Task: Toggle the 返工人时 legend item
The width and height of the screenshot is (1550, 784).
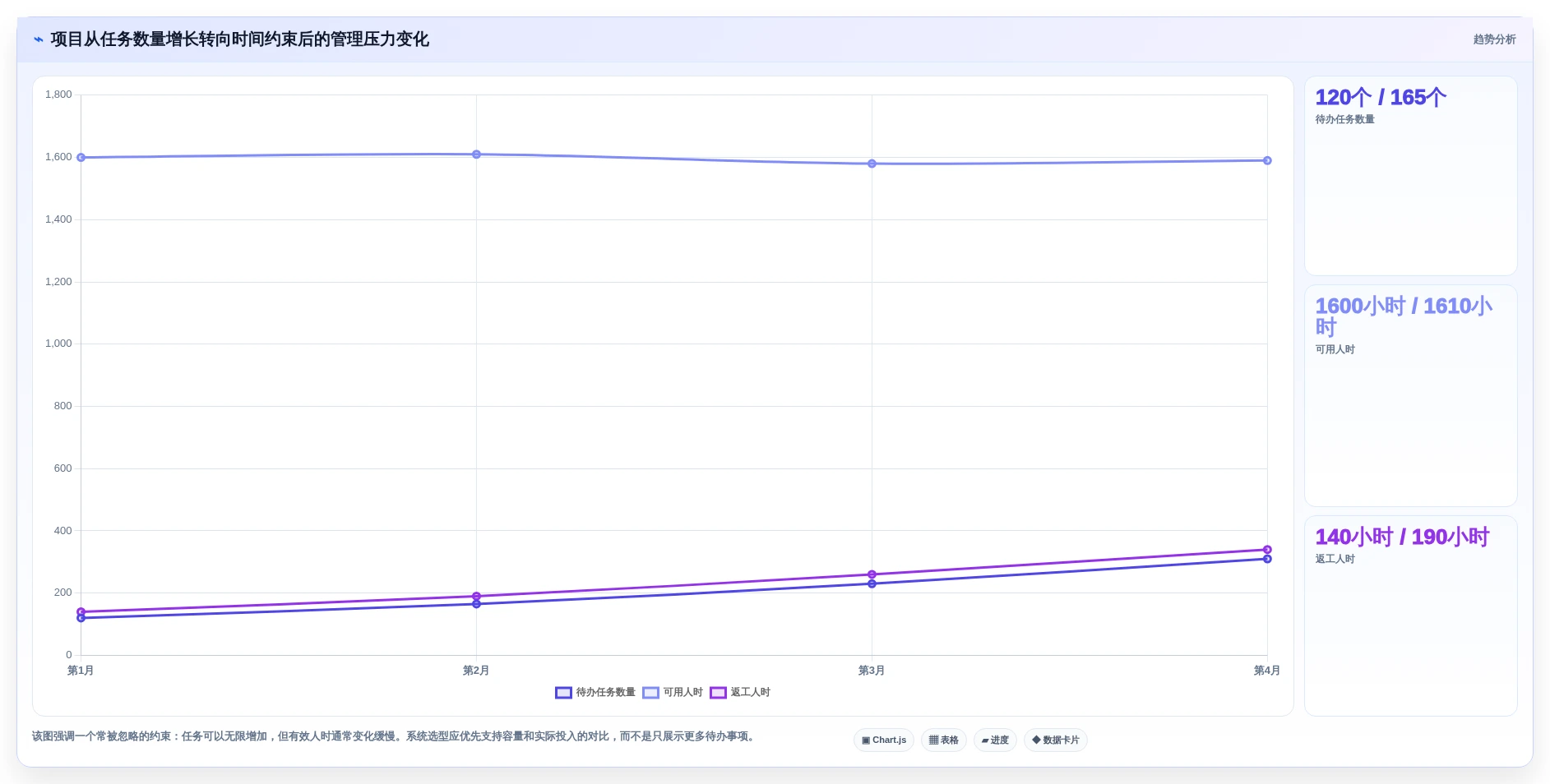Action: point(740,692)
